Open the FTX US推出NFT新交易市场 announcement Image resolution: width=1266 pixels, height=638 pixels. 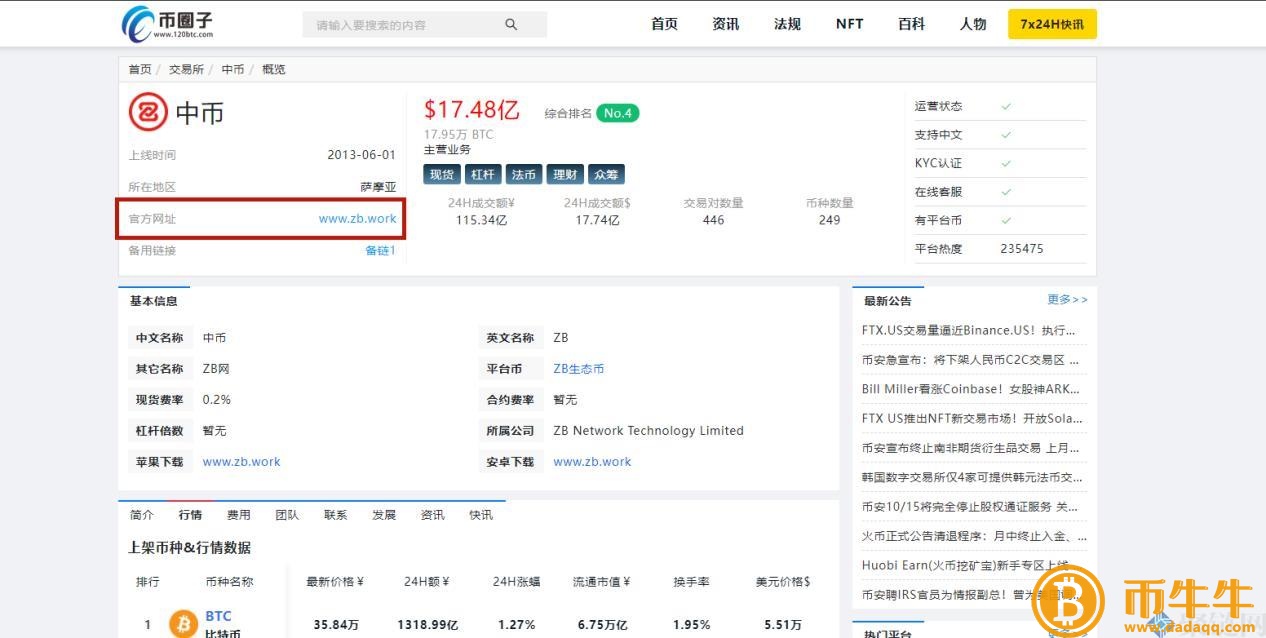(x=971, y=418)
